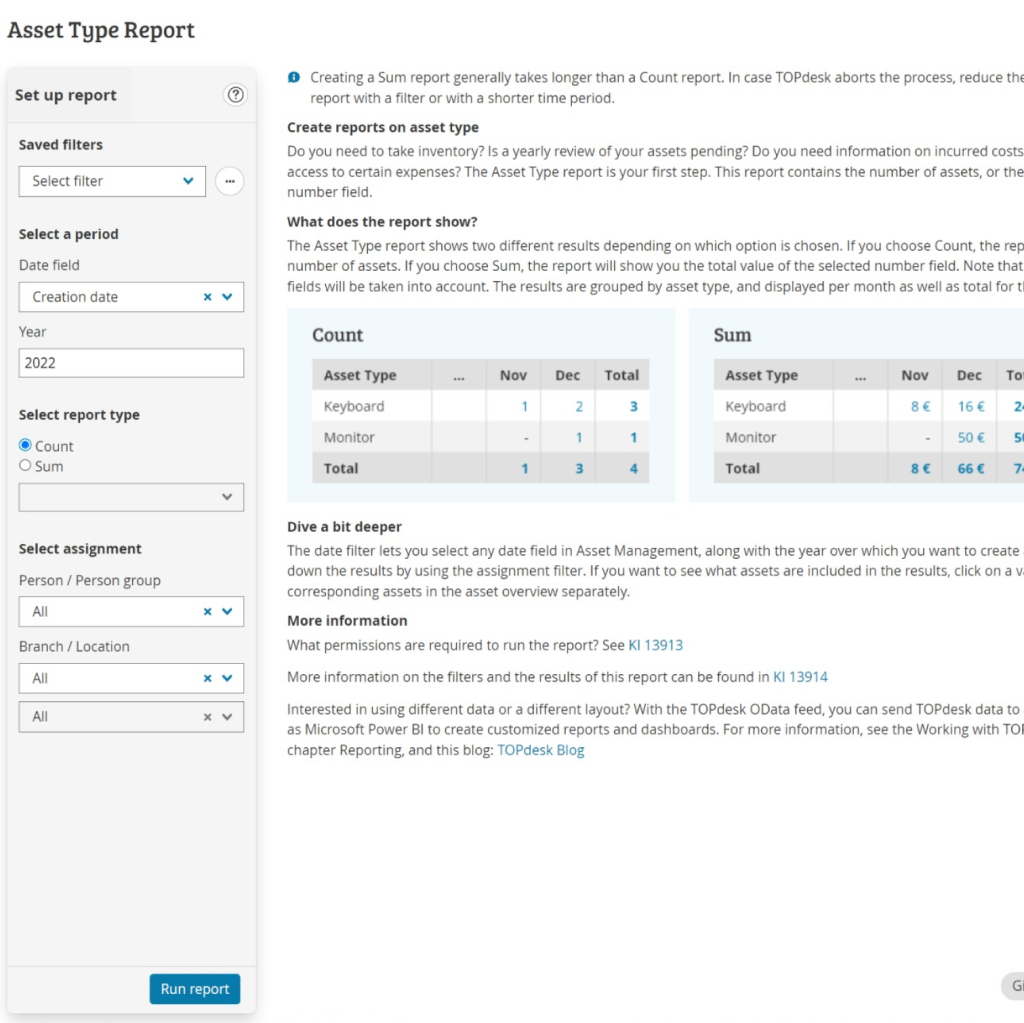This screenshot has width=1024, height=1023.
Task: Click the blue info icon beside notice
Action: pyautogui.click(x=294, y=77)
